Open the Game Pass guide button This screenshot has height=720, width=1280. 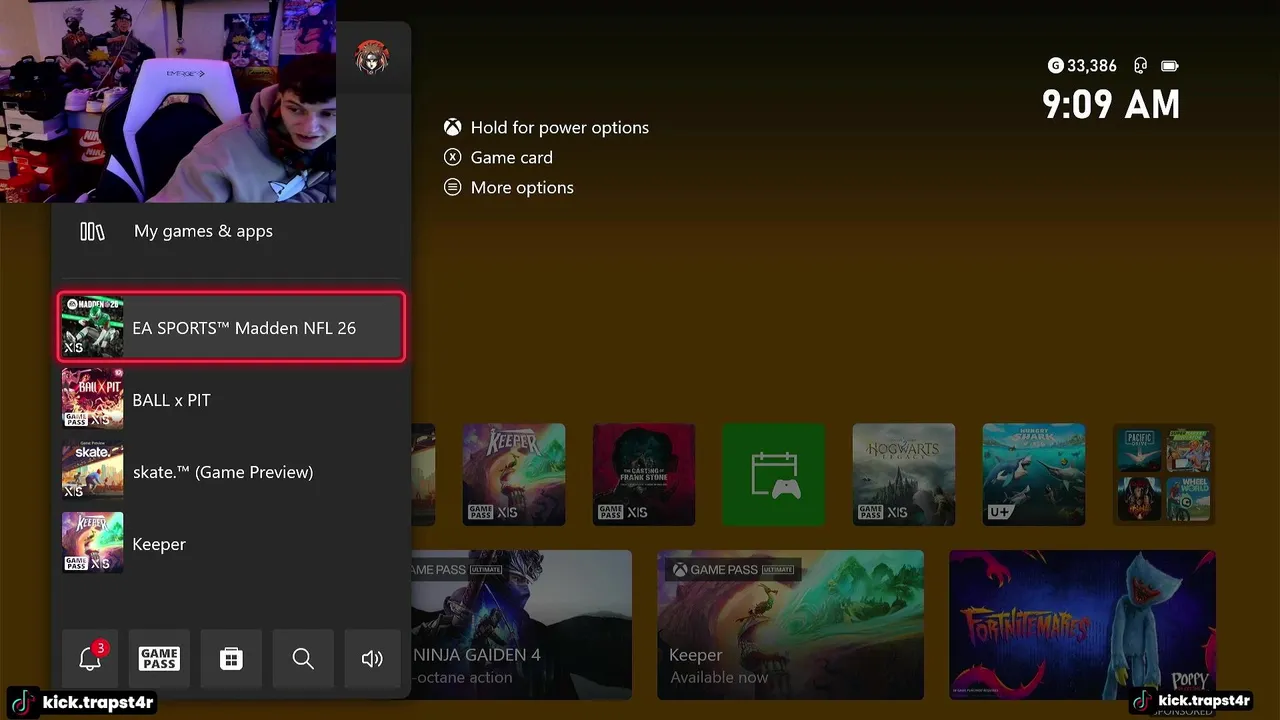pos(159,658)
